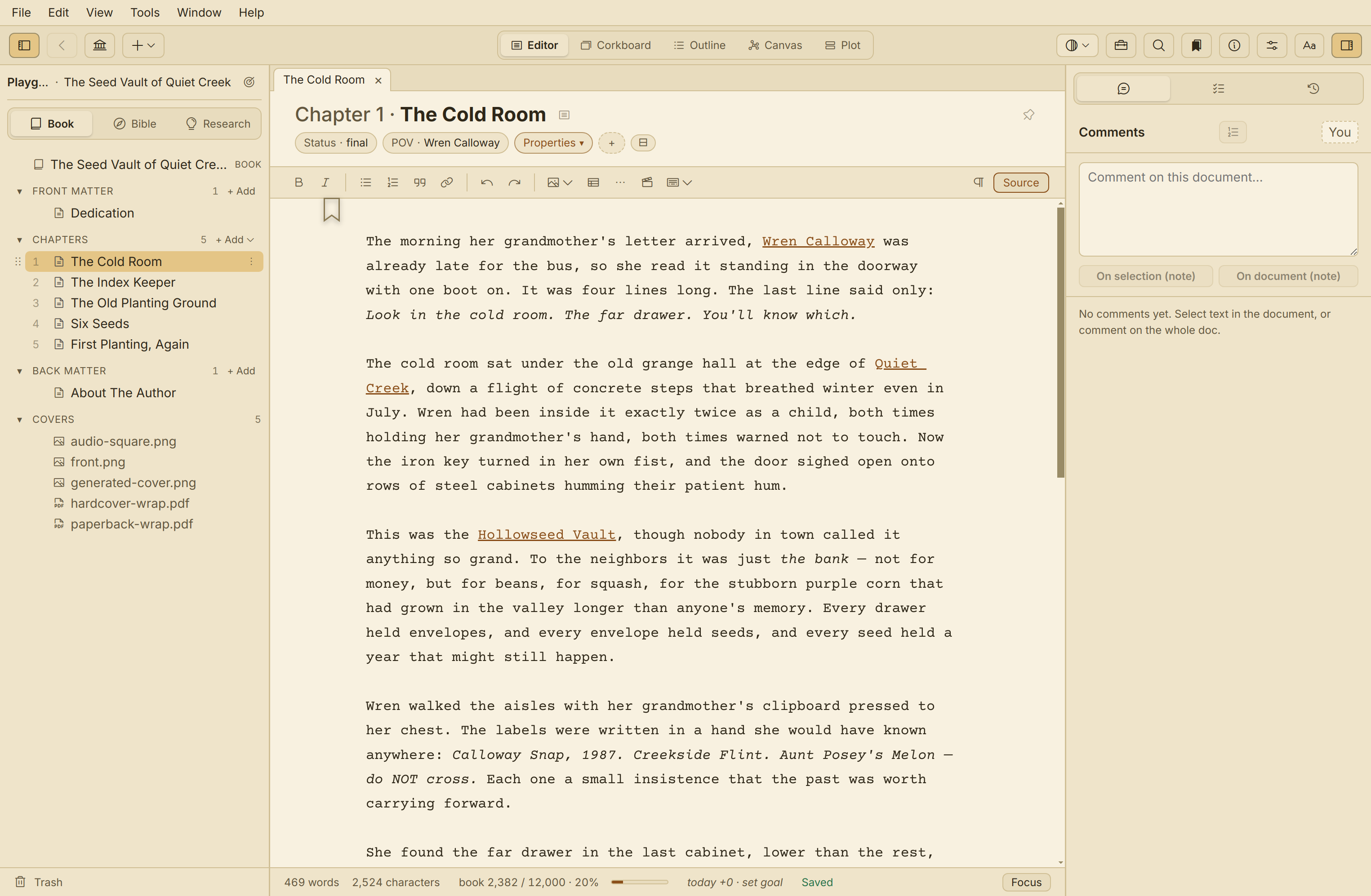The height and width of the screenshot is (896, 1371).
Task: Toggle paragraph marks pilcrow icon
Action: (x=978, y=182)
